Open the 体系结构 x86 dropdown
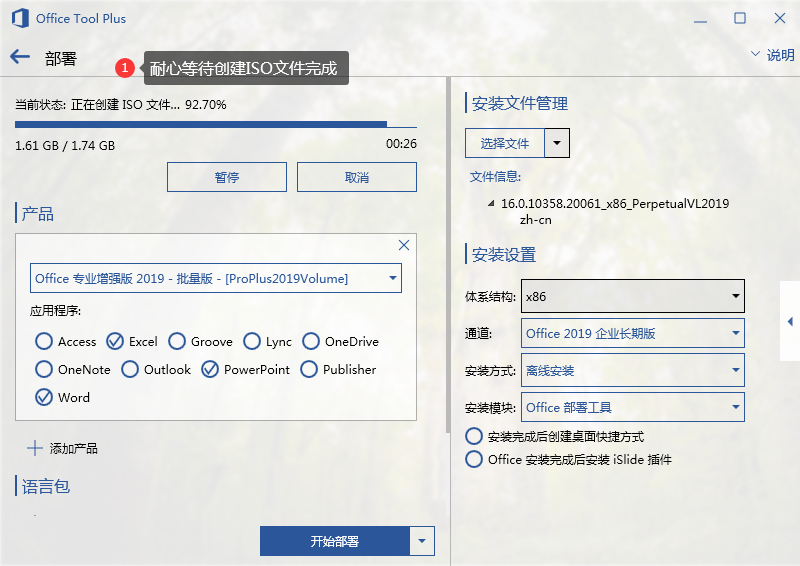This screenshot has width=800, height=566. pos(633,296)
